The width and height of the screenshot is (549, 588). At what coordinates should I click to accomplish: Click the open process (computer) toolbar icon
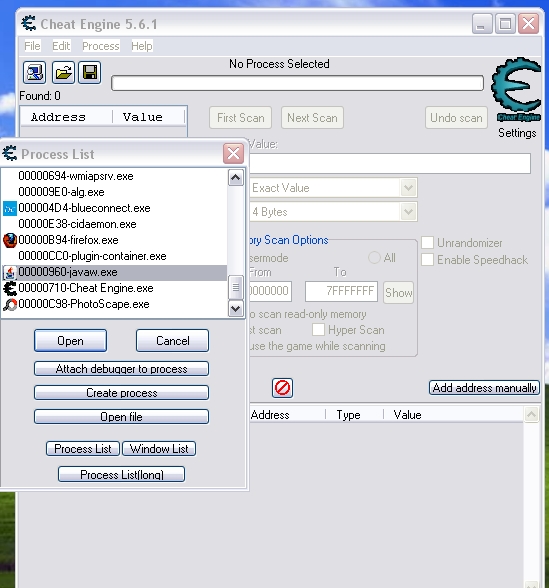(x=34, y=72)
